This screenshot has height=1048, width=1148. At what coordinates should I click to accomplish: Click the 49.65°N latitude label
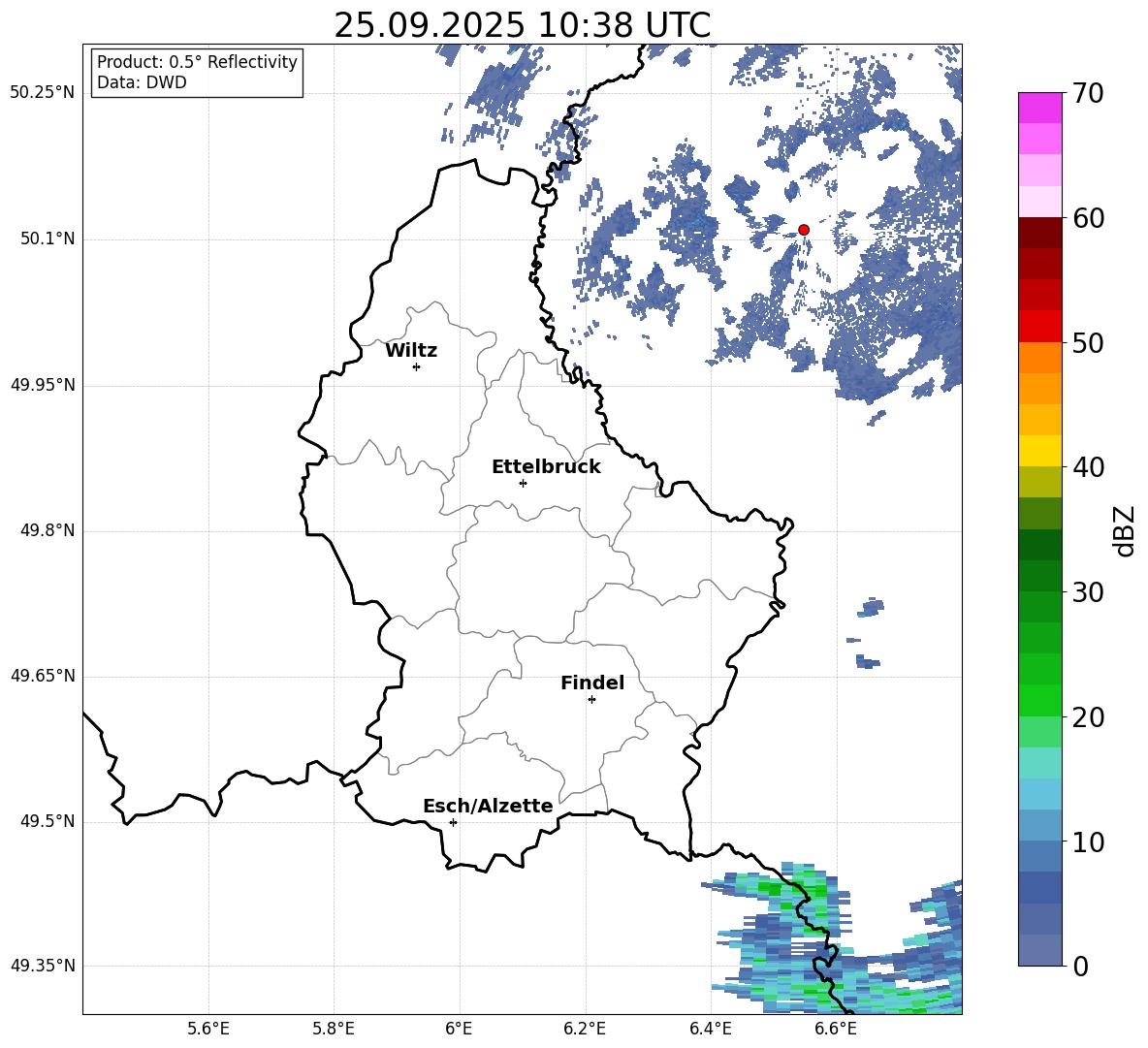pyautogui.click(x=43, y=676)
